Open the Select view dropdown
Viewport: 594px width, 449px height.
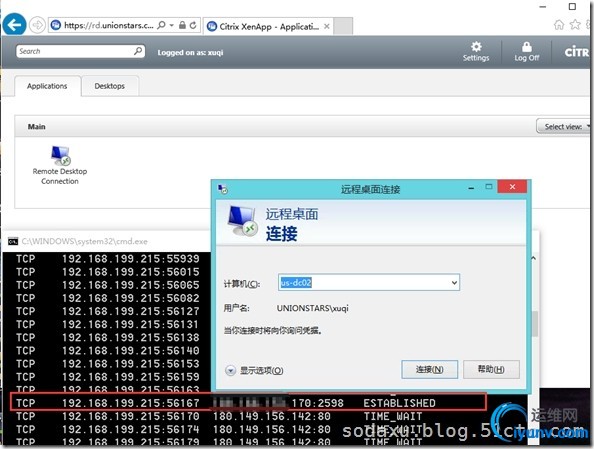click(564, 127)
